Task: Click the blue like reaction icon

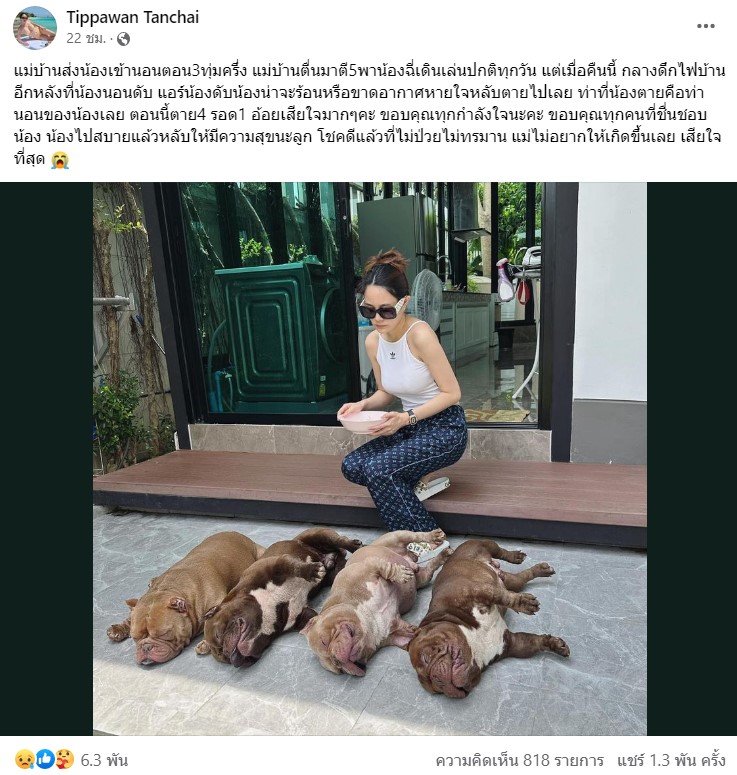Action: click(44, 760)
